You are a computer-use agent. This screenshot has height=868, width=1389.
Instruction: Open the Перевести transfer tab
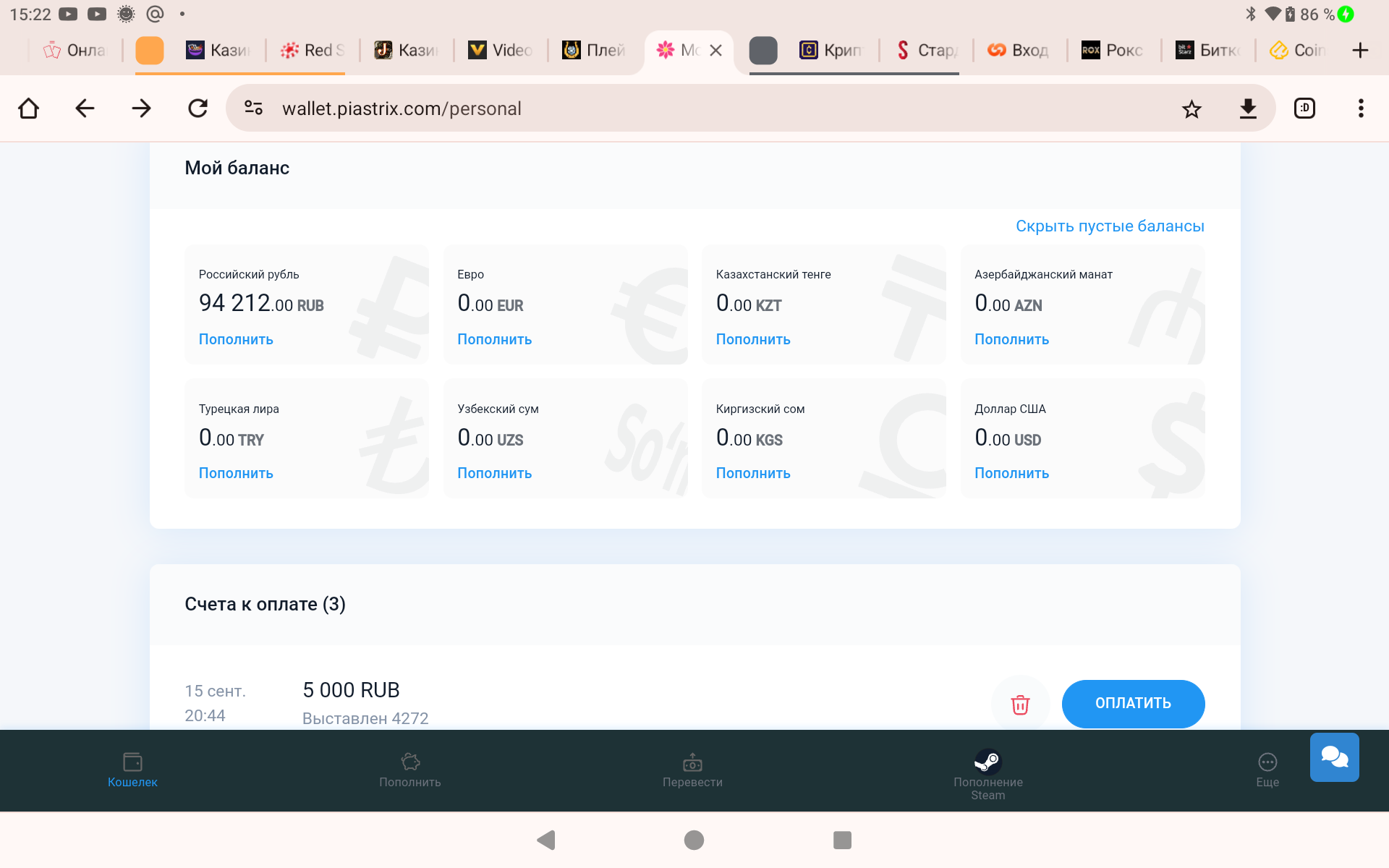click(692, 770)
